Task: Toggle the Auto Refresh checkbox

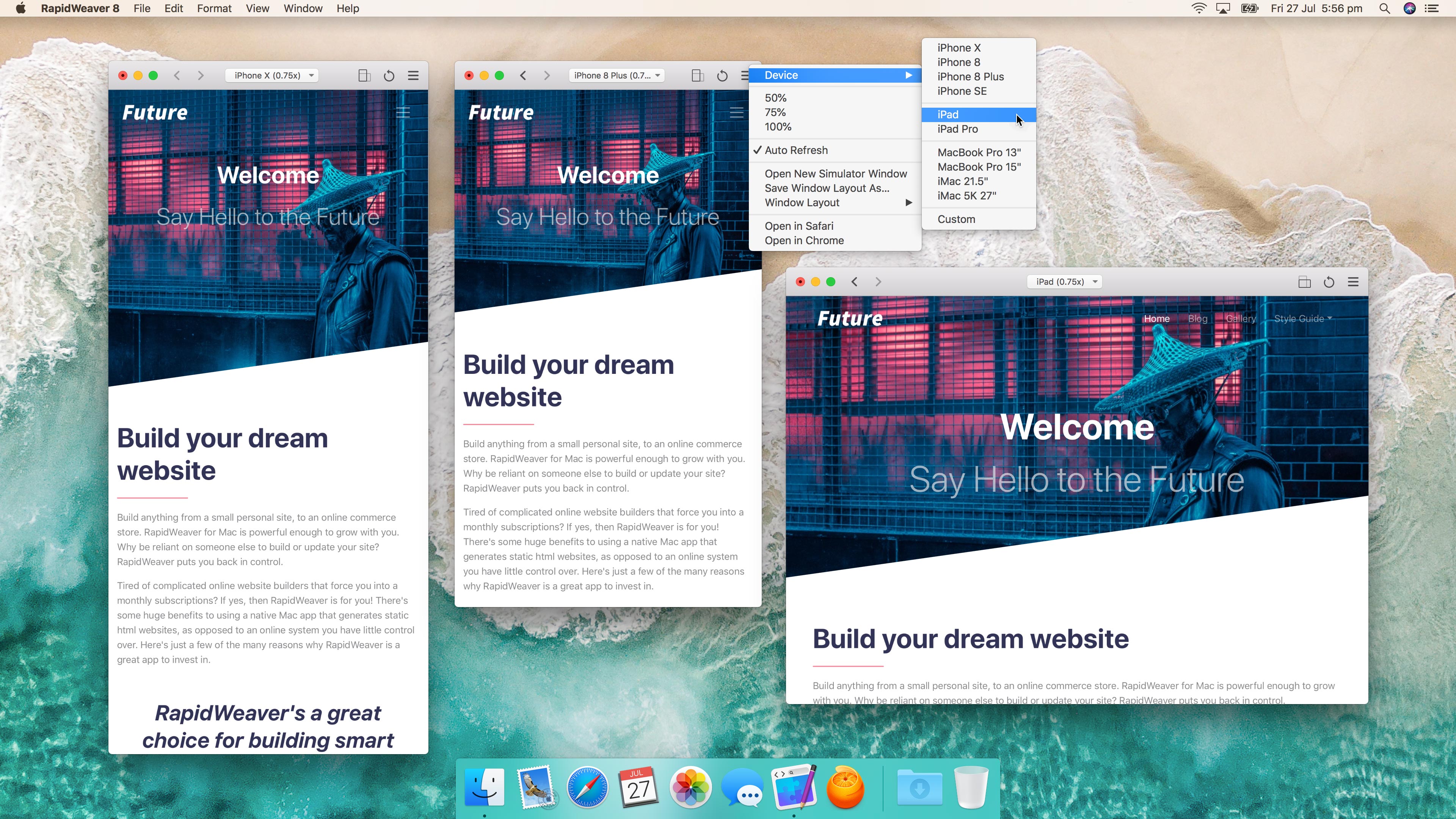Action: point(796,150)
